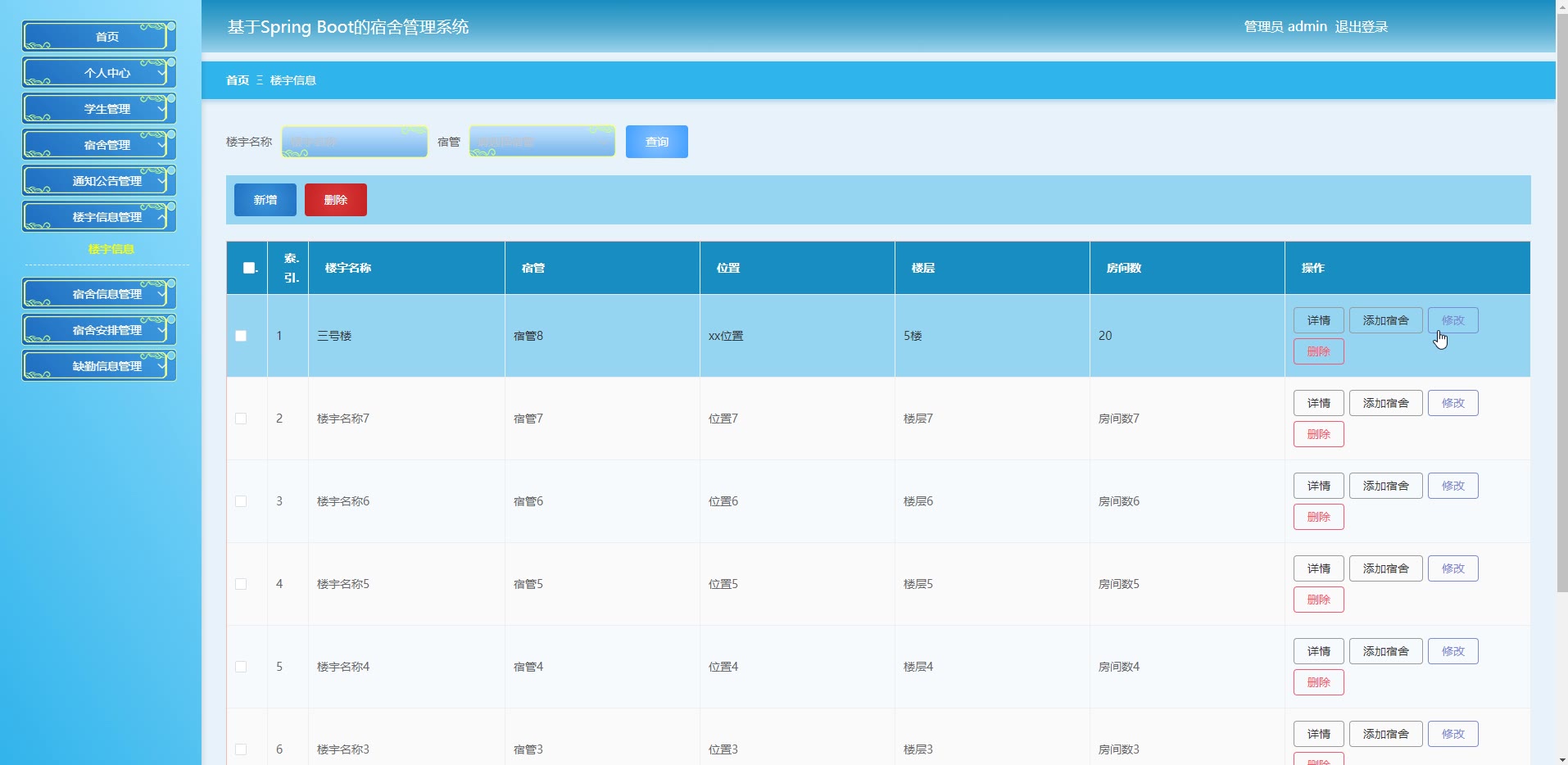Expand the 学生管理 sidebar menu

pyautogui.click(x=99, y=109)
